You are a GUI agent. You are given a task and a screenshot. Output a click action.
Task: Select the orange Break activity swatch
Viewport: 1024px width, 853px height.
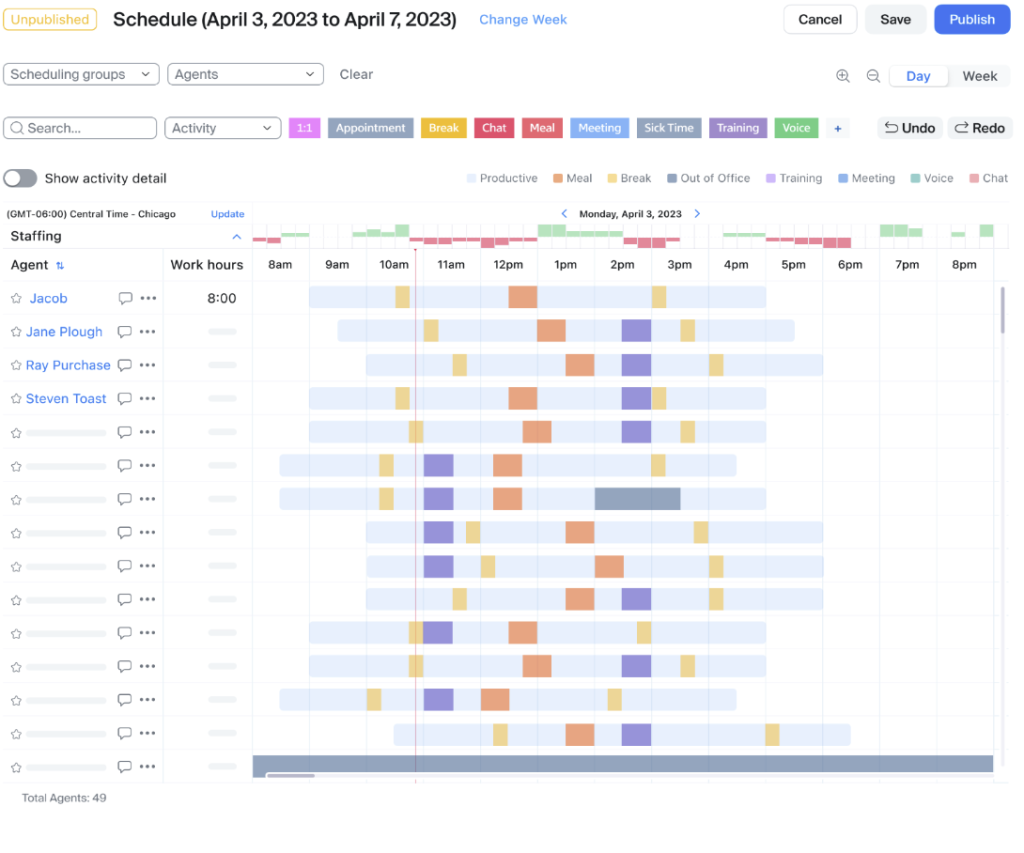[443, 128]
